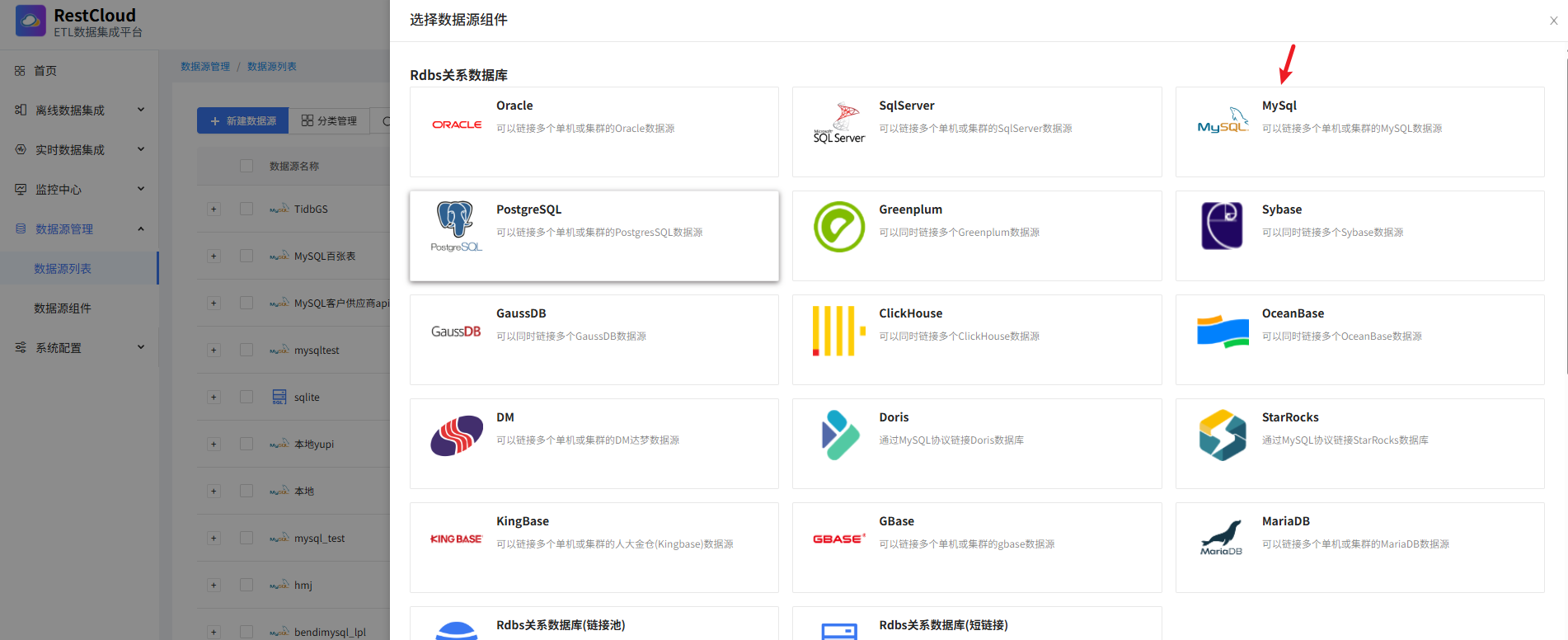The width and height of the screenshot is (1568, 640).
Task: Check the TidbGS row checkbox
Action: [x=246, y=209]
